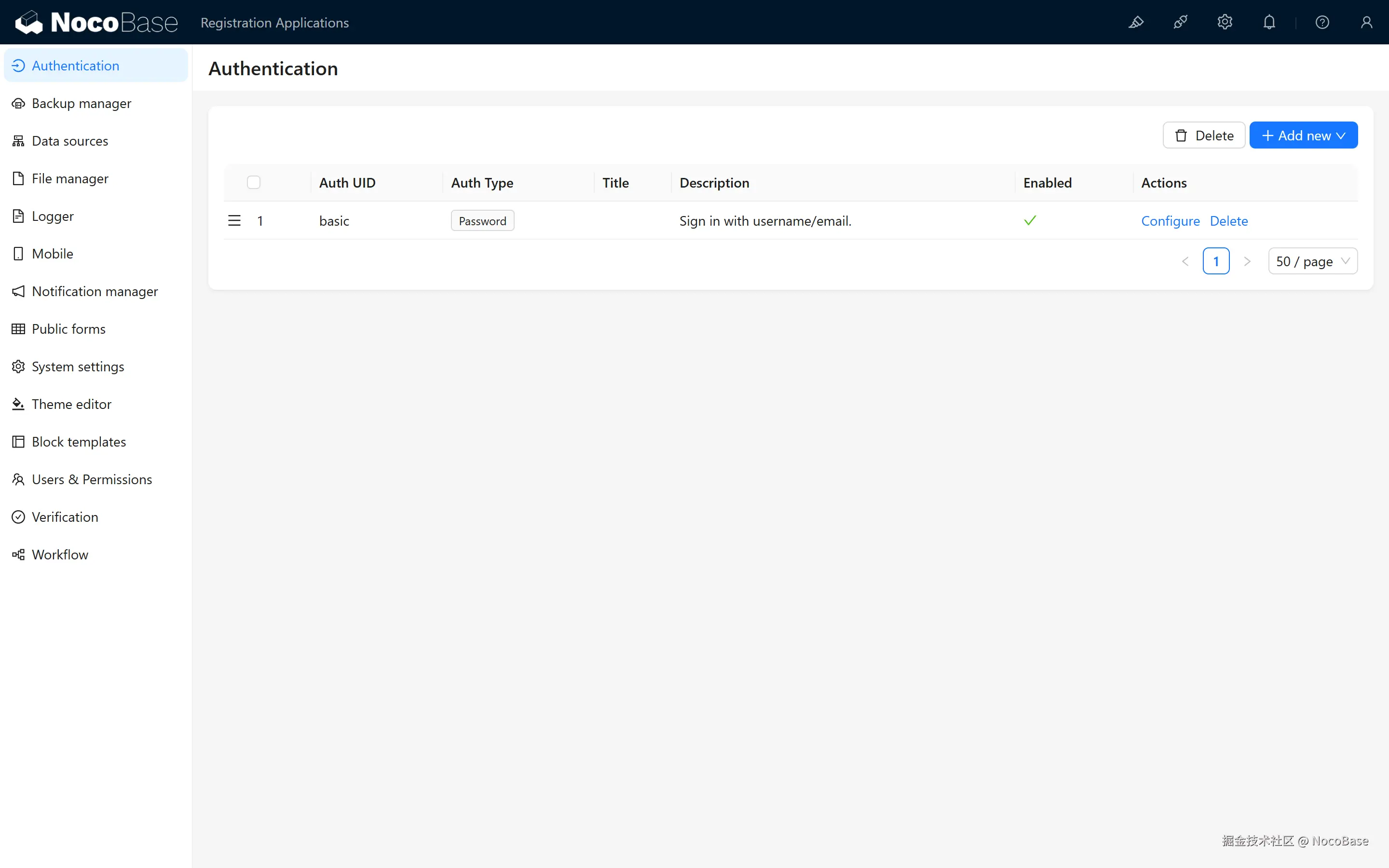Click the UI editor highlighter icon
The height and width of the screenshot is (868, 1389).
[x=1136, y=22]
